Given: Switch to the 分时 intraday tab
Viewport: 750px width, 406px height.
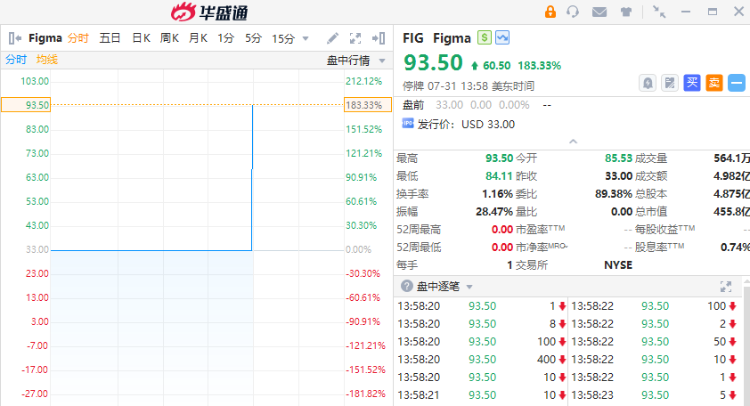Looking at the screenshot, I should tap(78, 38).
